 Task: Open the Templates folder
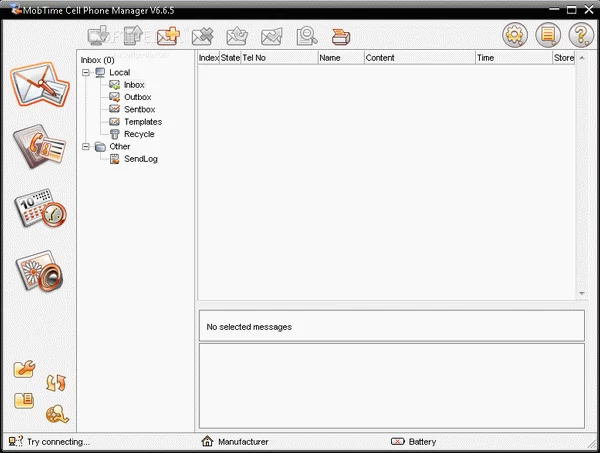pos(143,122)
